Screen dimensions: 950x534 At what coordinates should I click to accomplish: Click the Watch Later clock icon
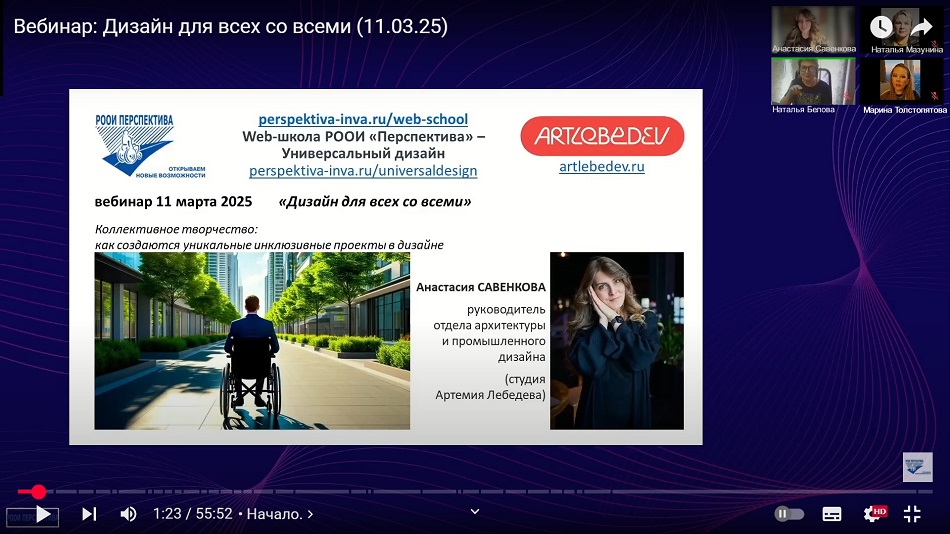pyautogui.click(x=881, y=27)
